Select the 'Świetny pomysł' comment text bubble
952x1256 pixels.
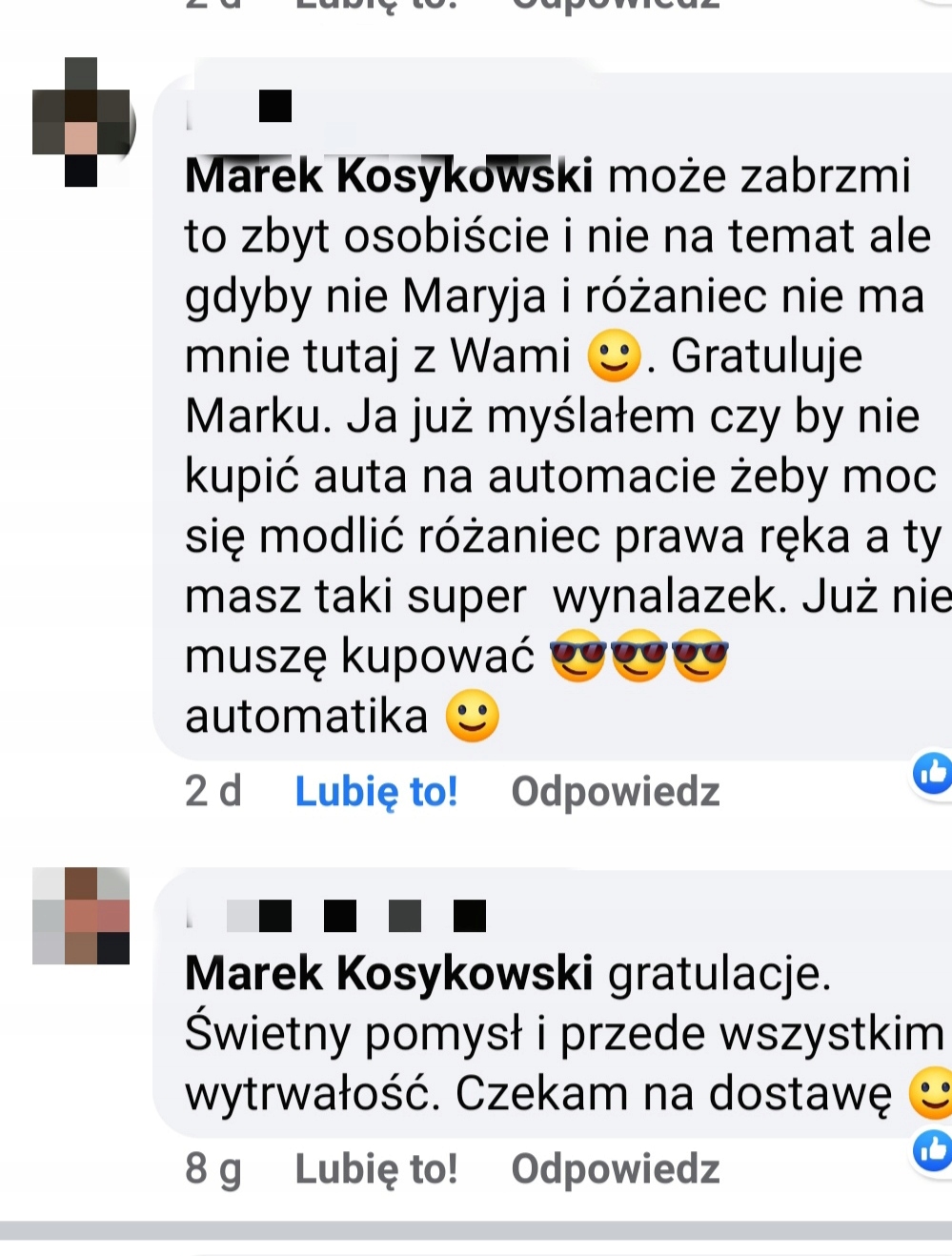(x=553, y=1004)
